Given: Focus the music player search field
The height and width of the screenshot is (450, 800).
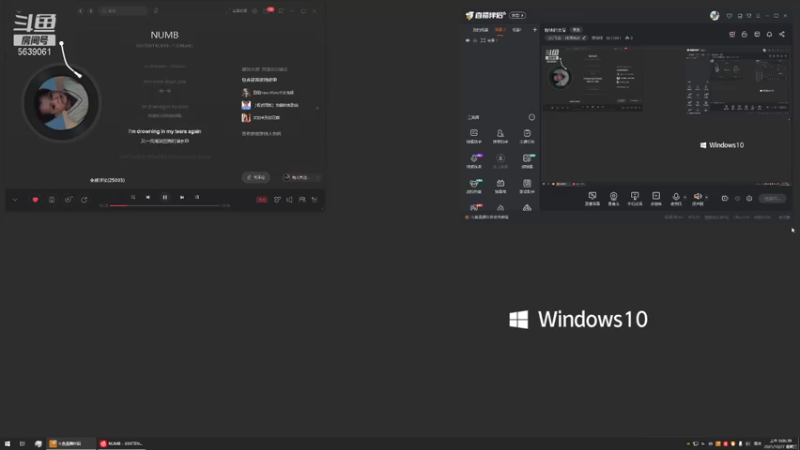Looking at the screenshot, I should pos(123,11).
